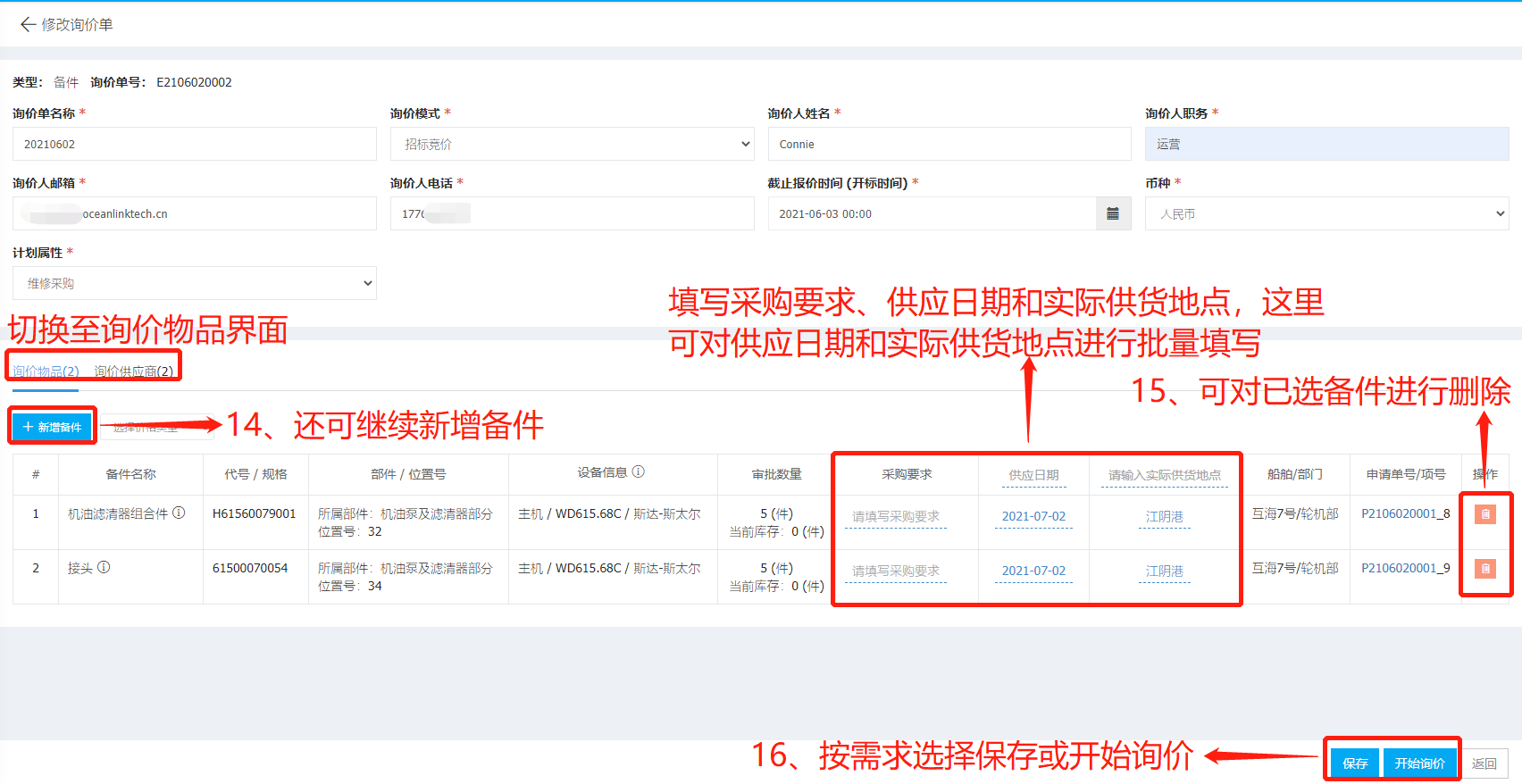Screen dimensions: 1522x784
Task: Click the 保存 button
Action: click(1355, 763)
